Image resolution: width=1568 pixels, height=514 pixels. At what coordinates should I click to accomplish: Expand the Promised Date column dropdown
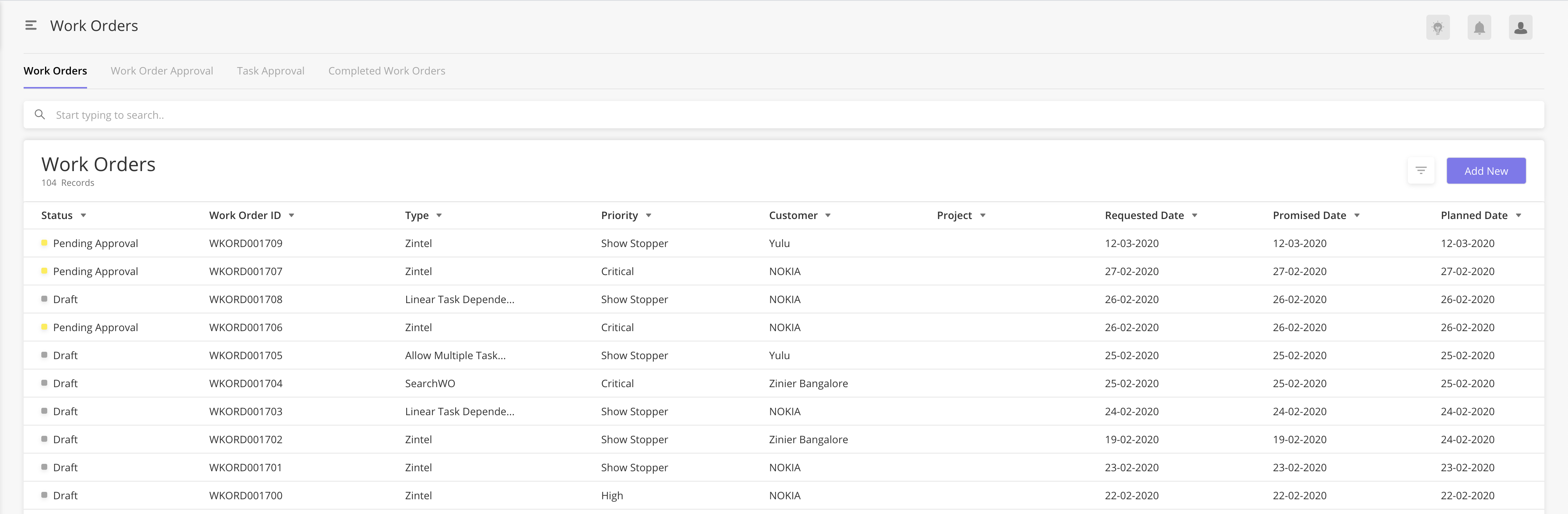(x=1357, y=216)
